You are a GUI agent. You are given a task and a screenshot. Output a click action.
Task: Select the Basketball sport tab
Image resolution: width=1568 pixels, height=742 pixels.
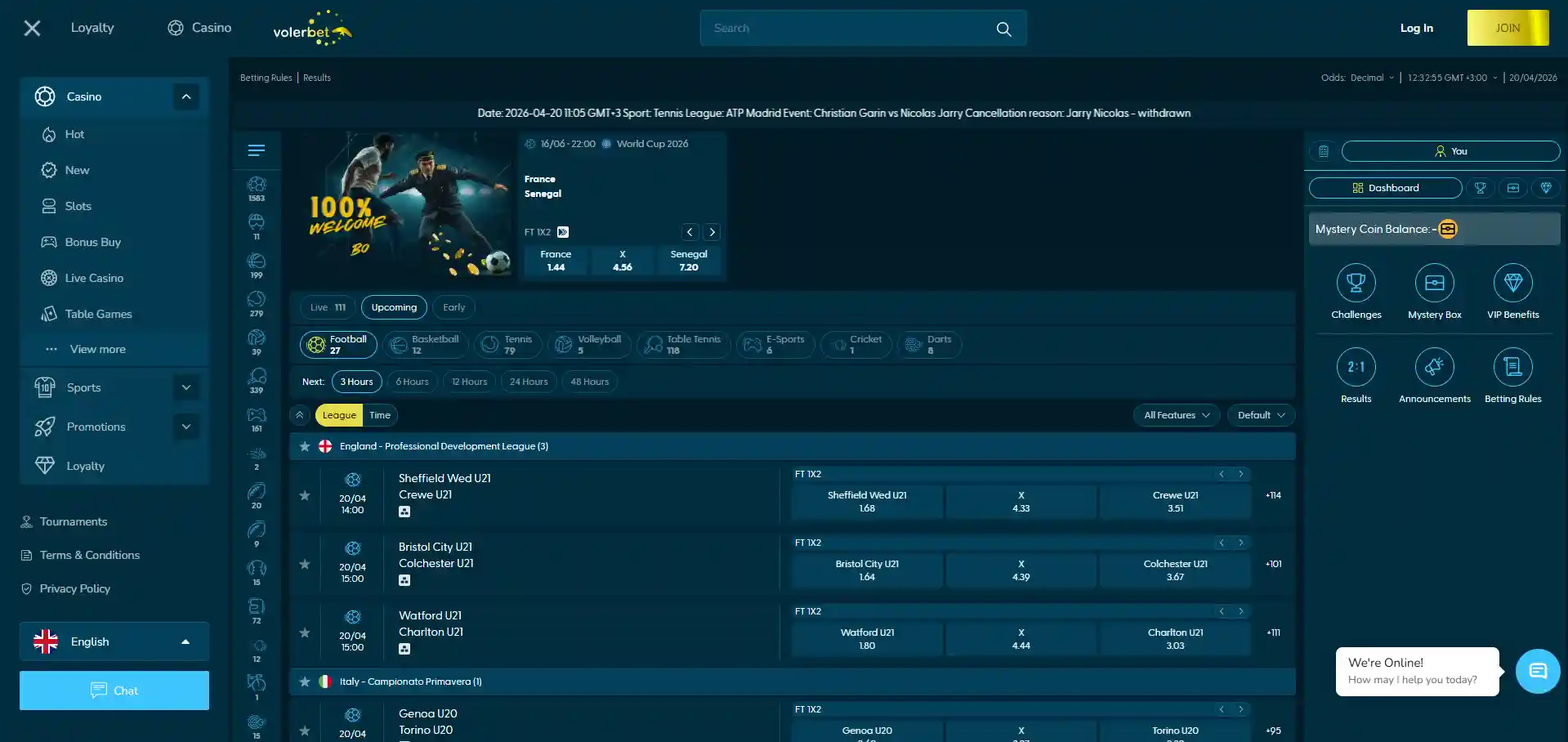tap(425, 345)
